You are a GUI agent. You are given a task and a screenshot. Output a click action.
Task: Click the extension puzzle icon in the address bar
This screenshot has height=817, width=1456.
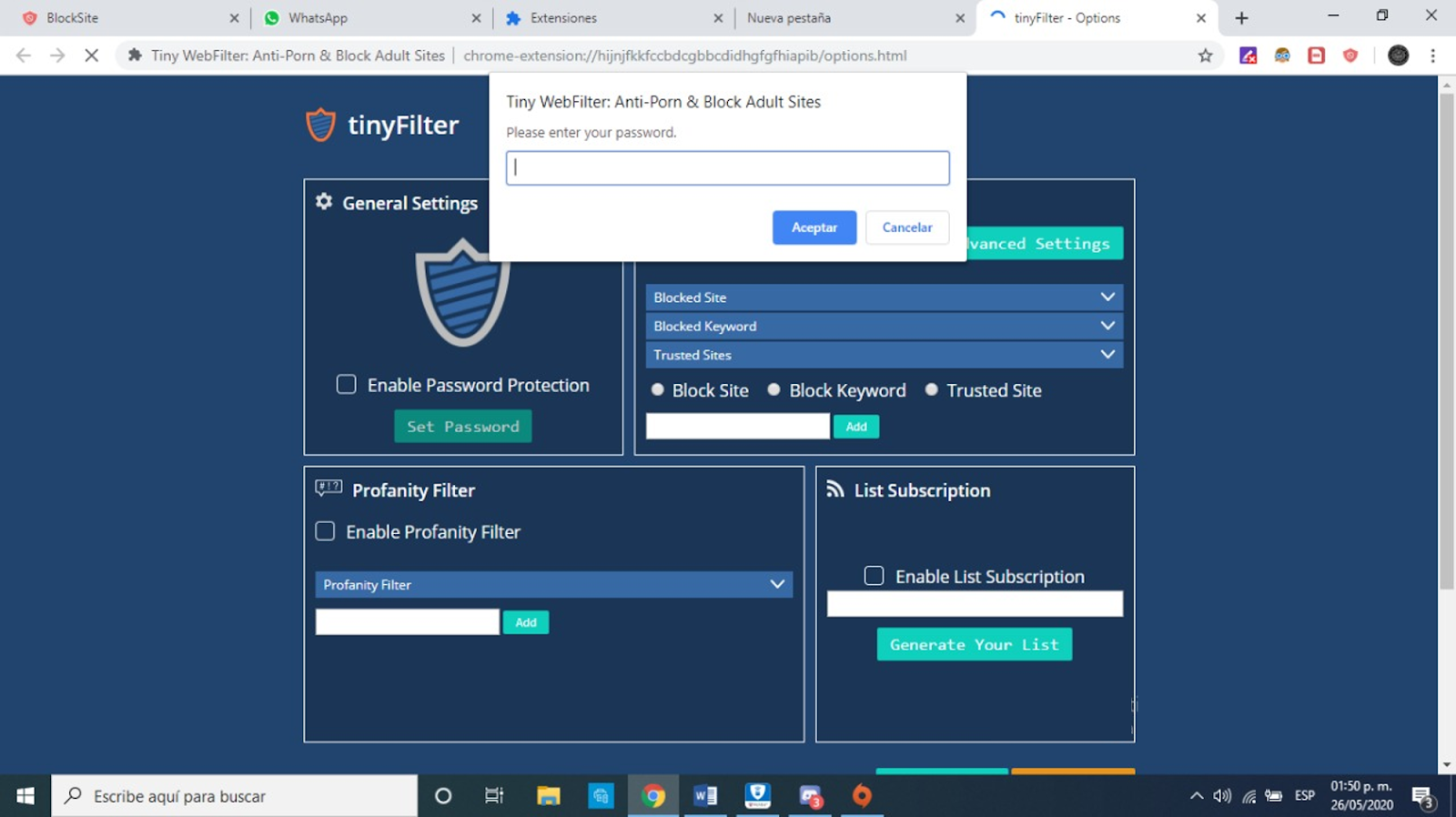pos(135,55)
